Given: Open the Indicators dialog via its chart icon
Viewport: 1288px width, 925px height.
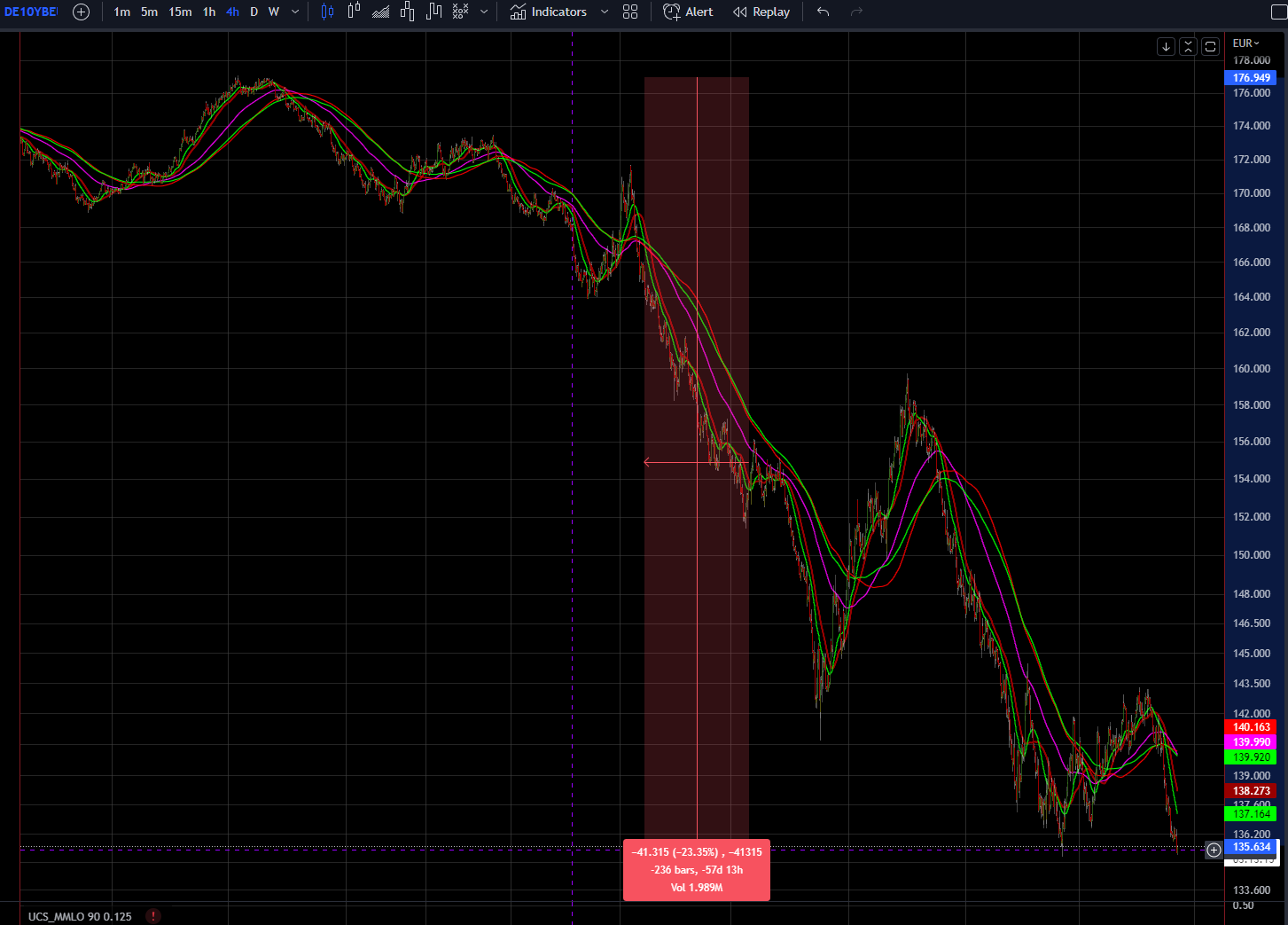Looking at the screenshot, I should 519,12.
